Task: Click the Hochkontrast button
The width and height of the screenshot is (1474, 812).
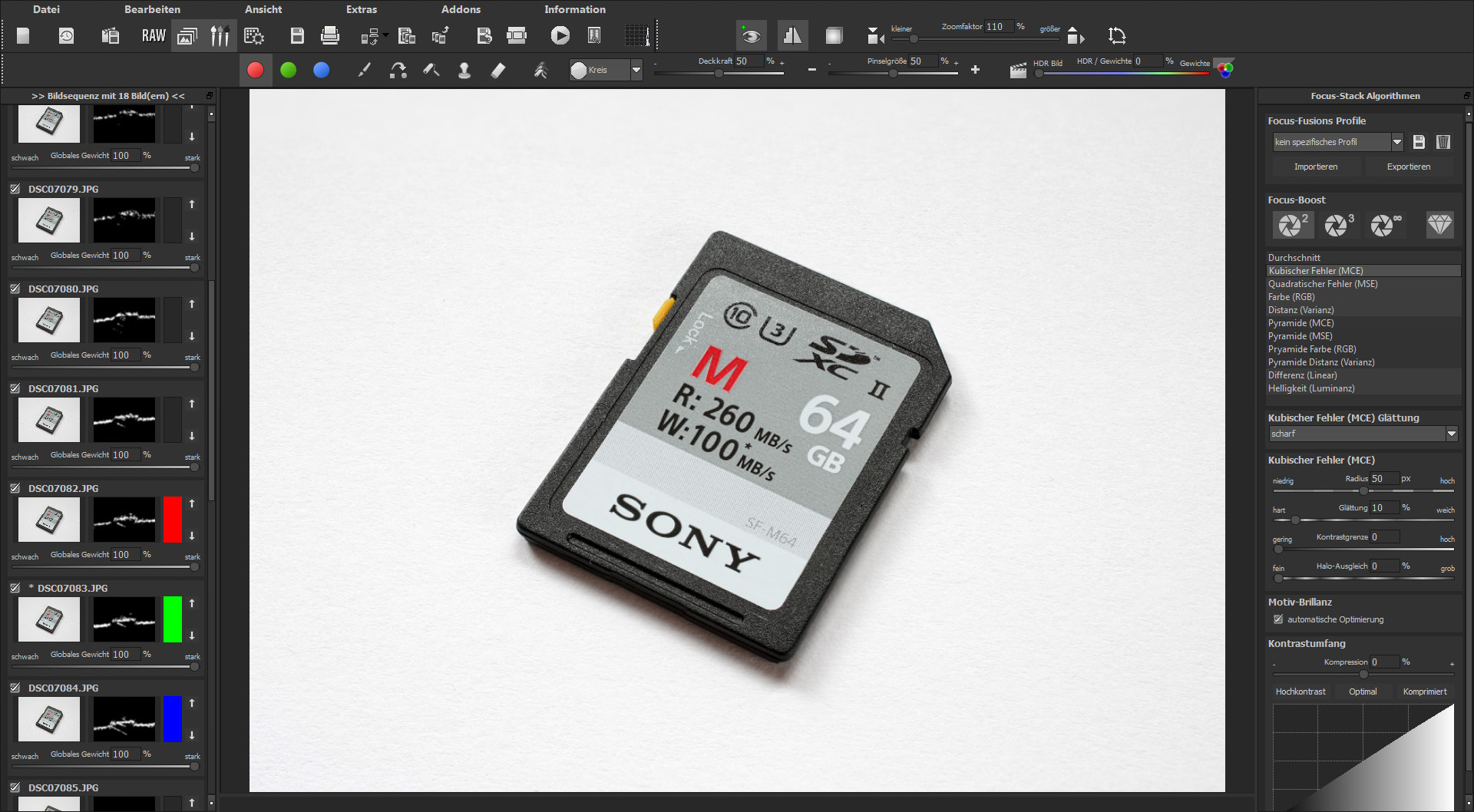Action: (x=1300, y=692)
